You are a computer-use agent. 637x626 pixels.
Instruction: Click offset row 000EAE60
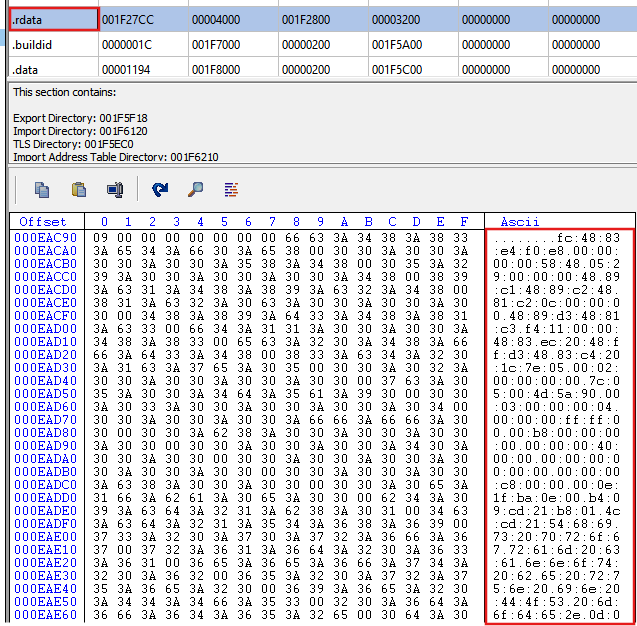coord(46,615)
